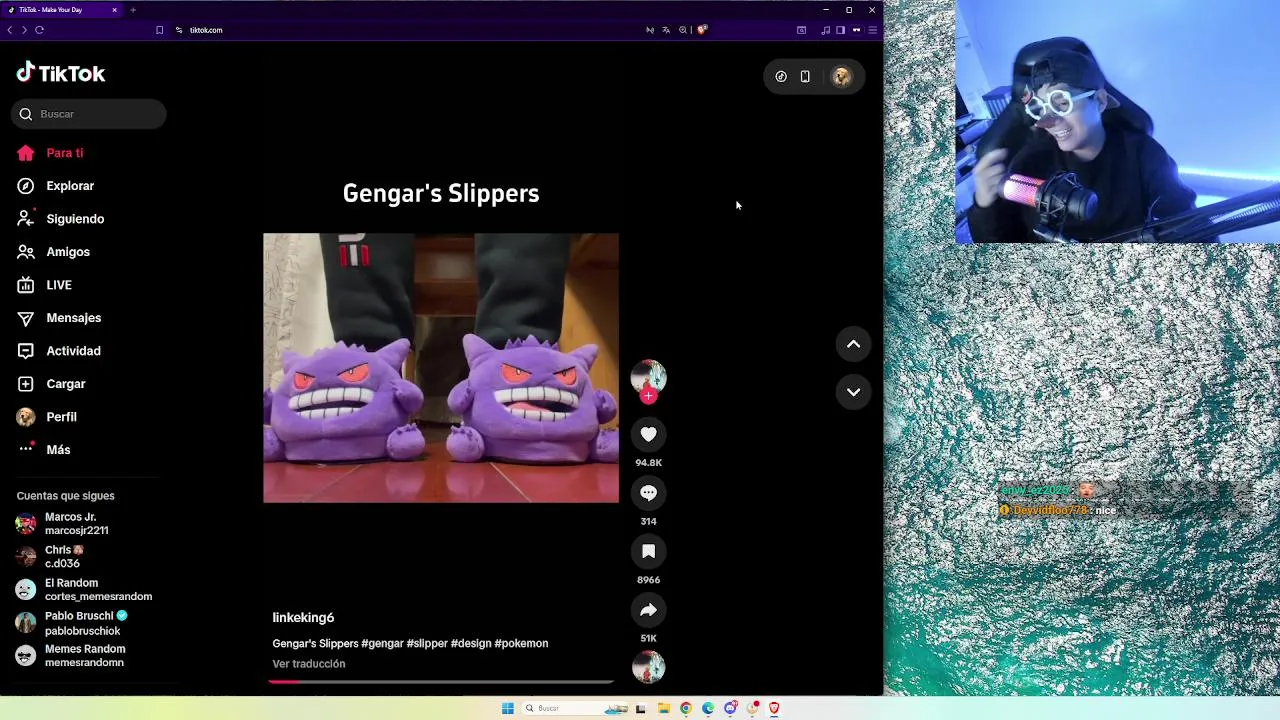Screen dimensions: 1280x720
Task: Click the Buscar search field in TikTok
Action: (x=89, y=114)
